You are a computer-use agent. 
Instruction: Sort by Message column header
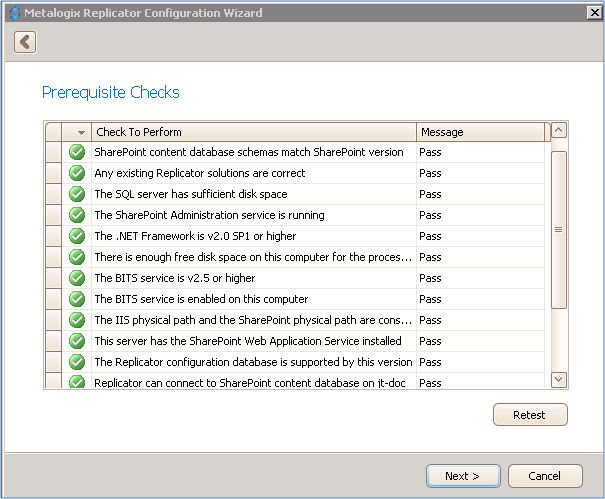click(x=480, y=132)
